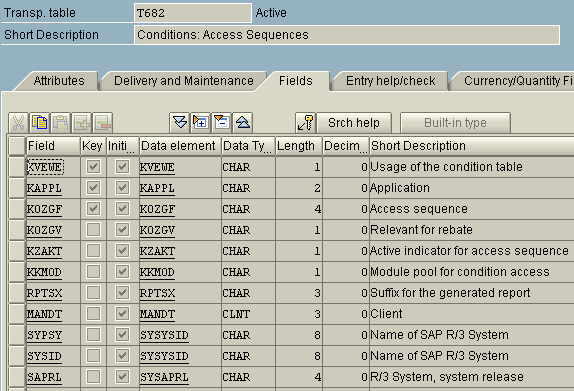Enable Key checkbox for SYSID row
This screenshot has width=574, height=391.
[93, 356]
